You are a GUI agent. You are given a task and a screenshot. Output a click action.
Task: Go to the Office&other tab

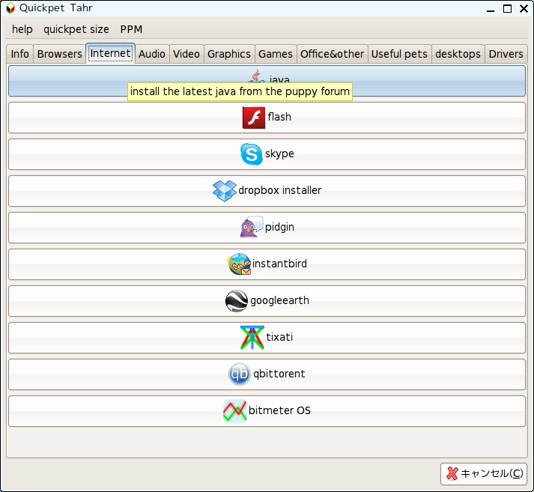click(332, 54)
